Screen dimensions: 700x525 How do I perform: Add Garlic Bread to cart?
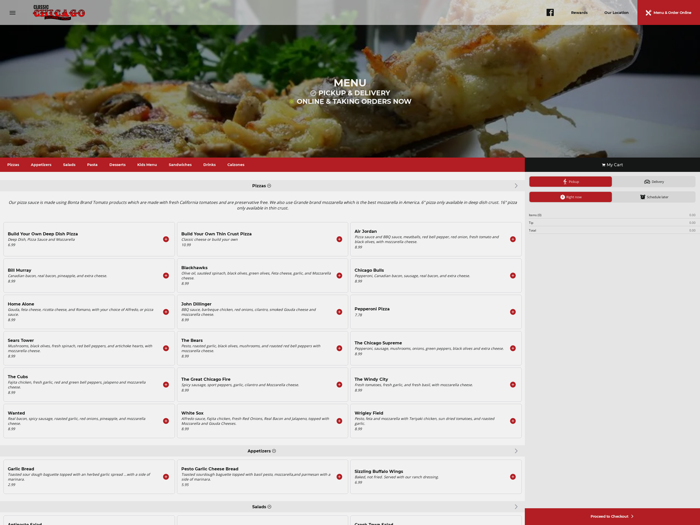(x=166, y=477)
